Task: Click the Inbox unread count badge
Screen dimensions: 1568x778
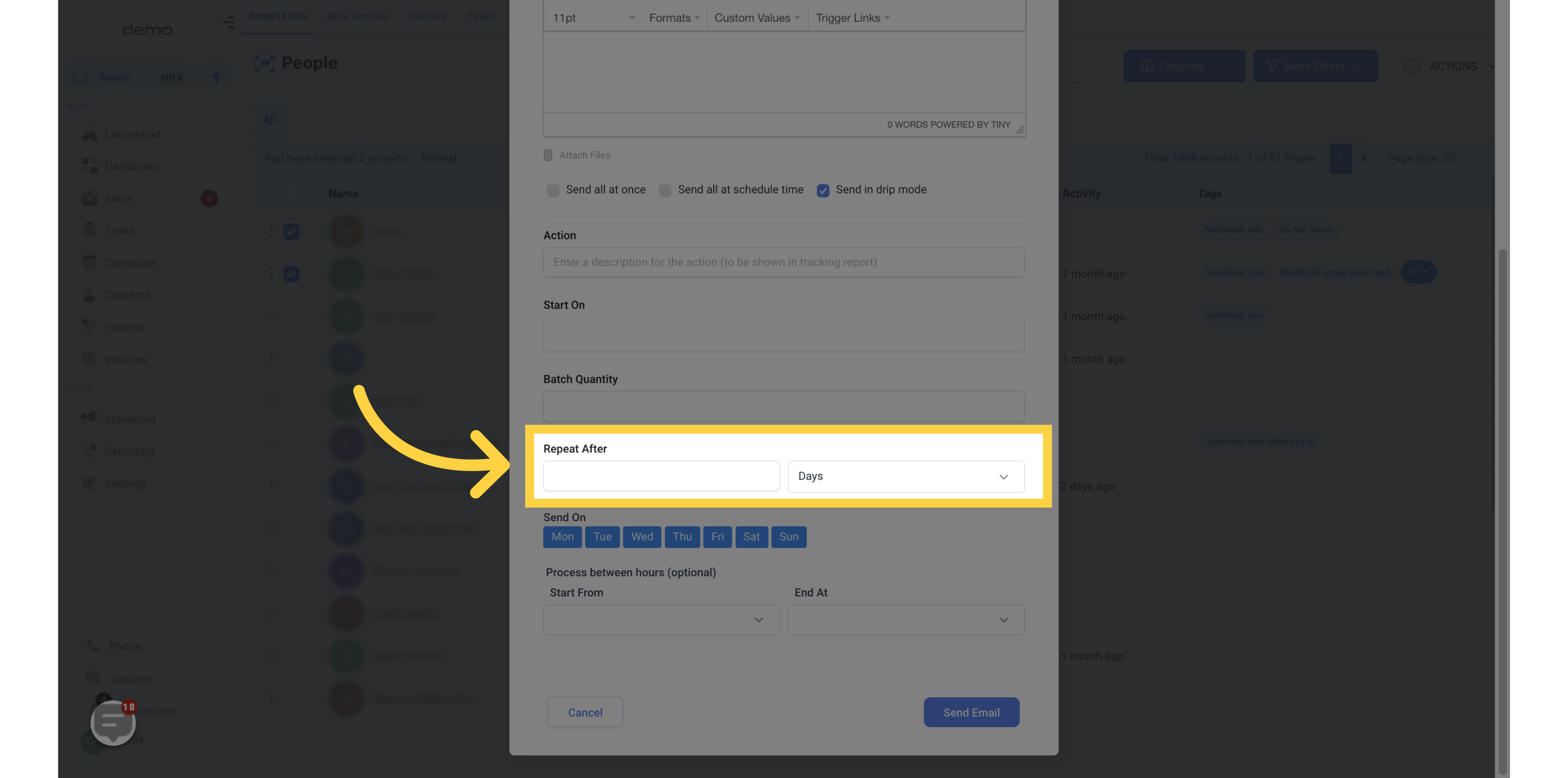Action: [x=209, y=198]
